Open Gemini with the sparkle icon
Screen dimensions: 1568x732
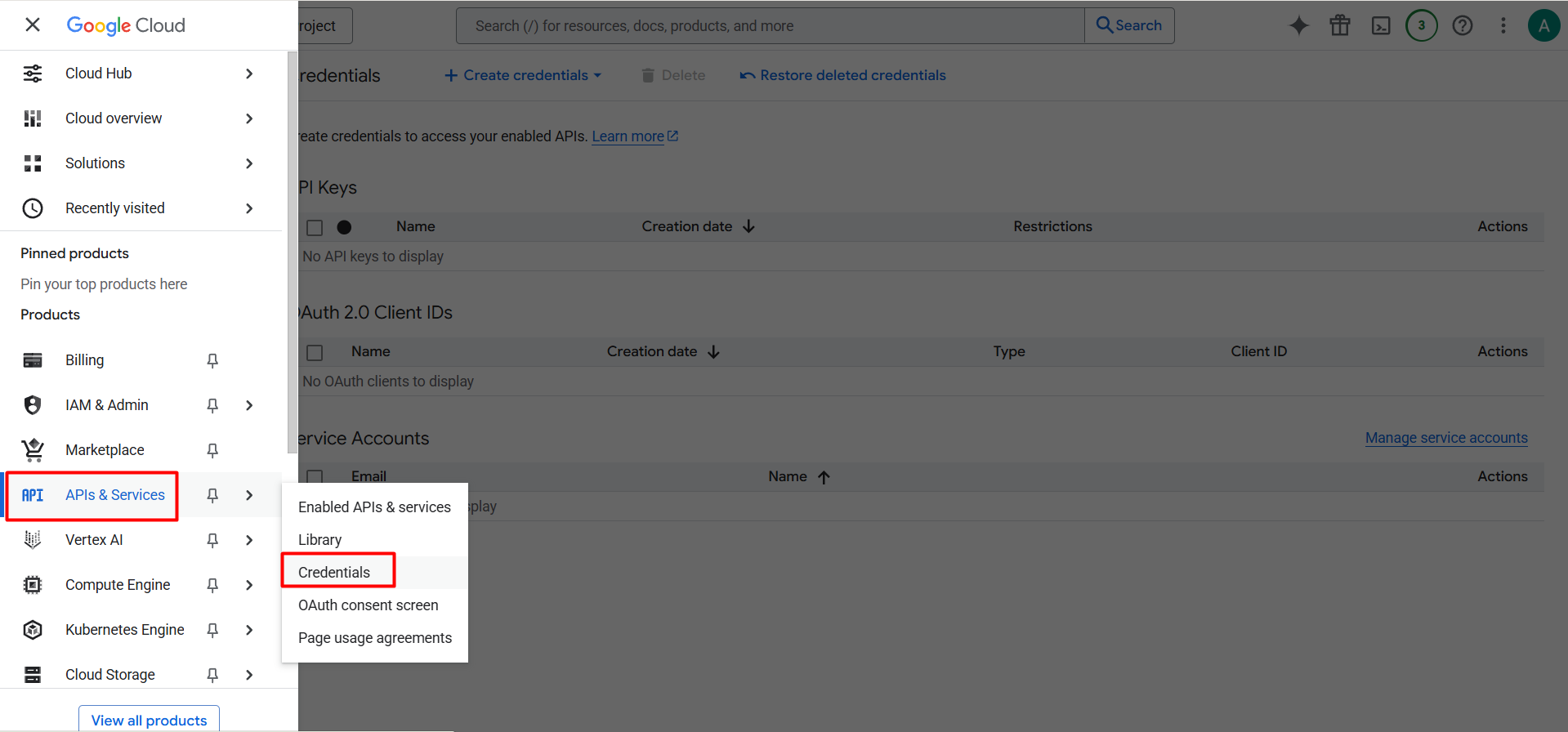1299,25
